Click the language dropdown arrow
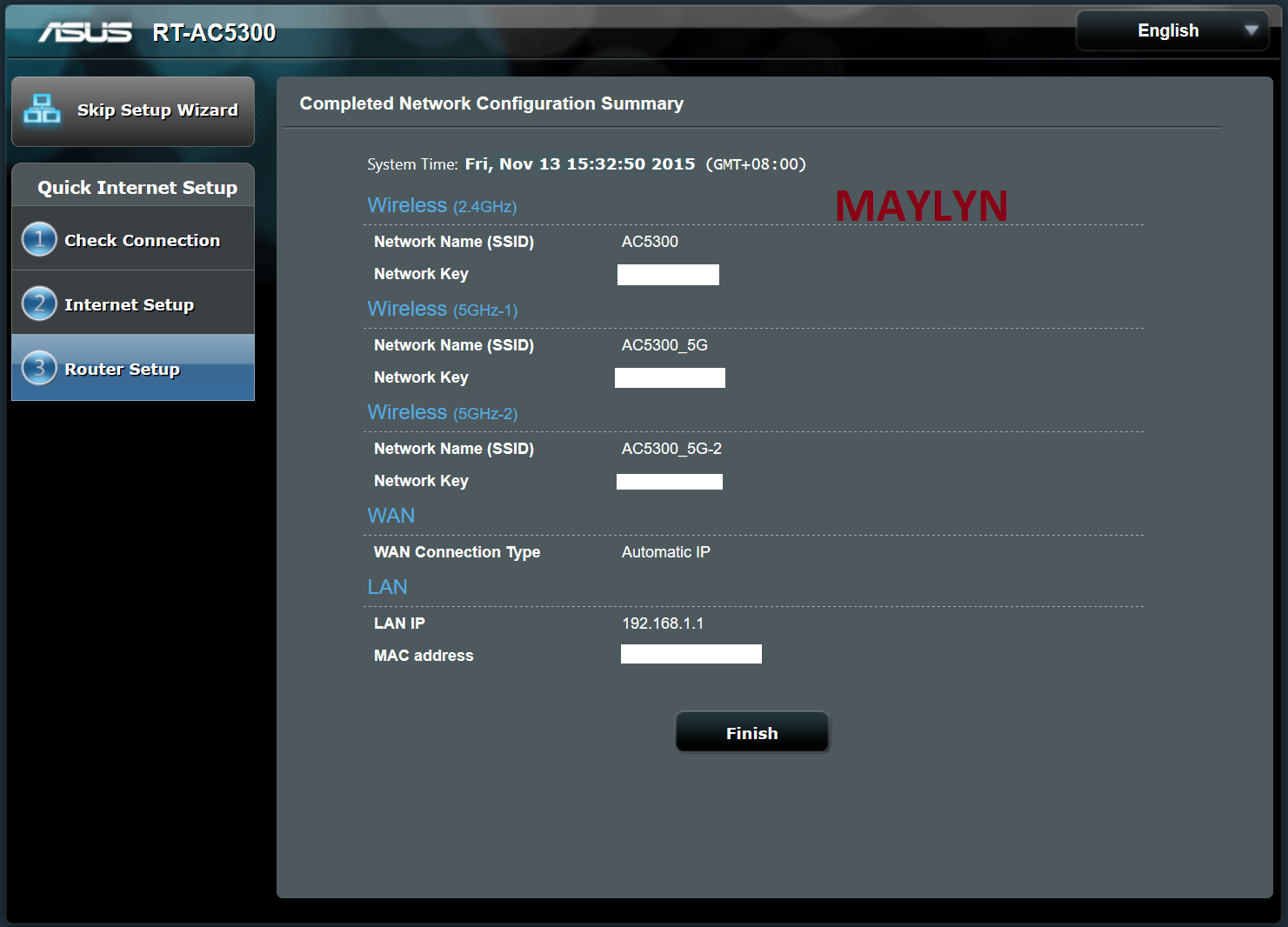1288x927 pixels. pos(1251,30)
